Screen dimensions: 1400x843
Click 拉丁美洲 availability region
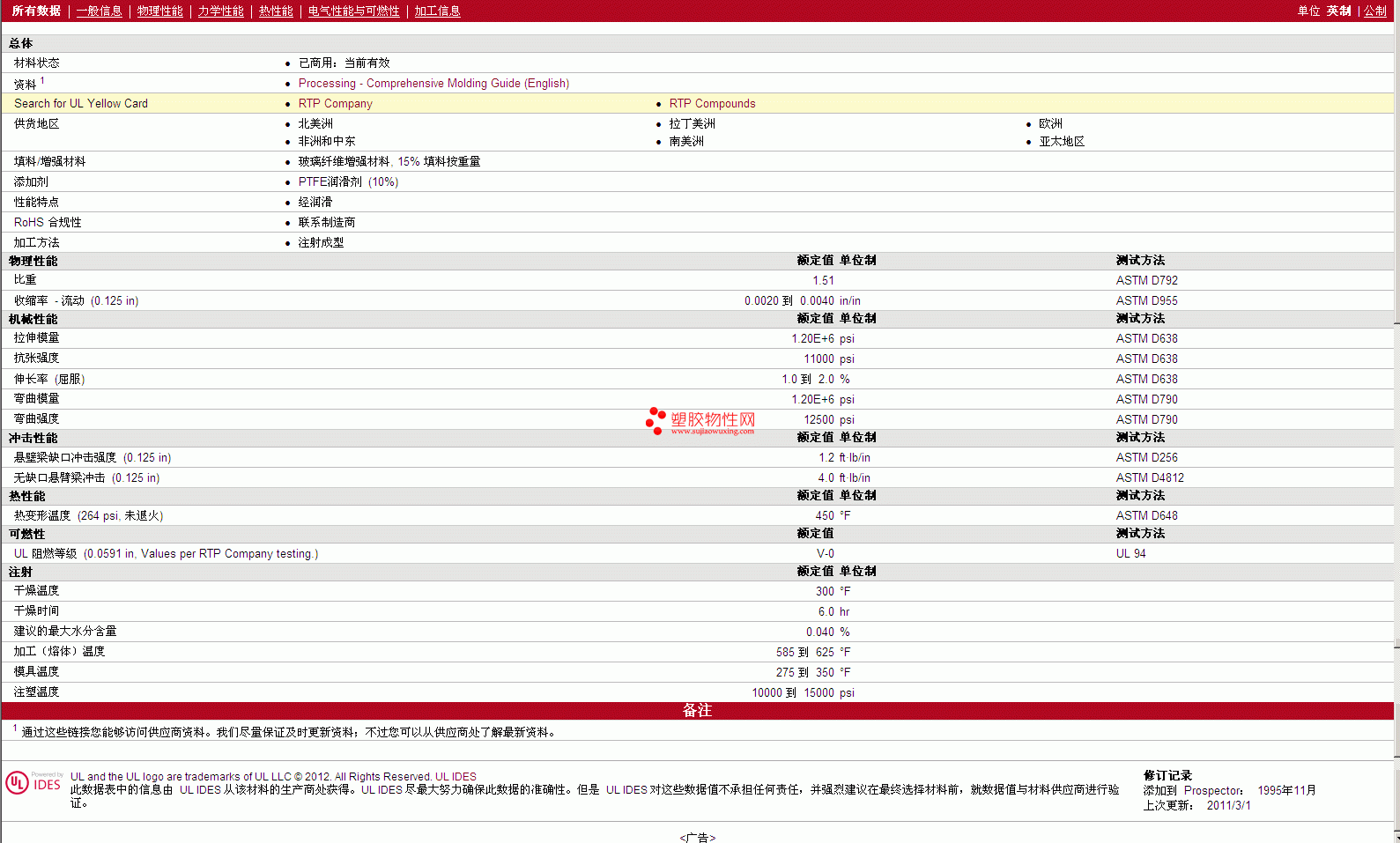[x=693, y=123]
